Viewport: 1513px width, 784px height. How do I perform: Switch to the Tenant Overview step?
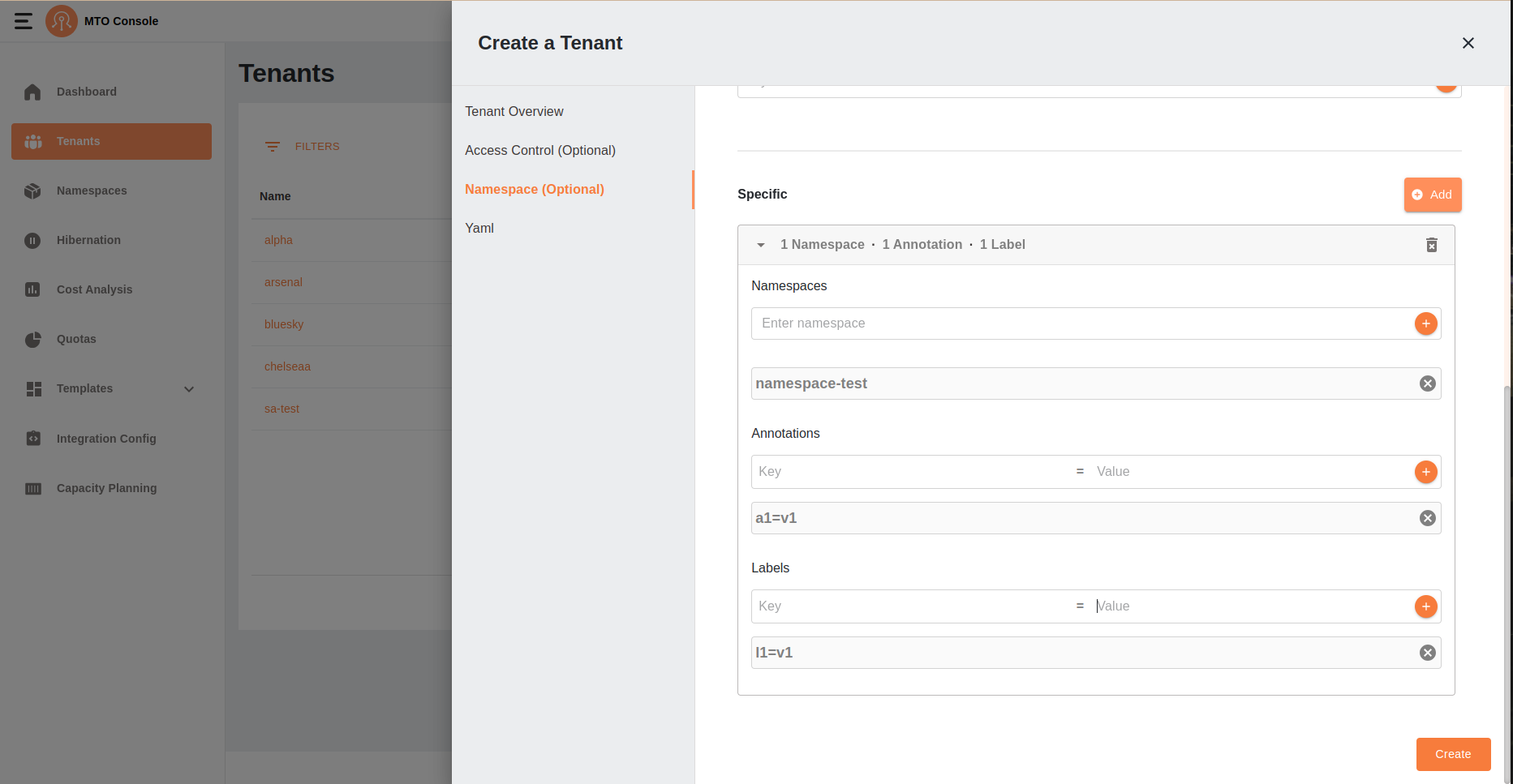click(514, 112)
